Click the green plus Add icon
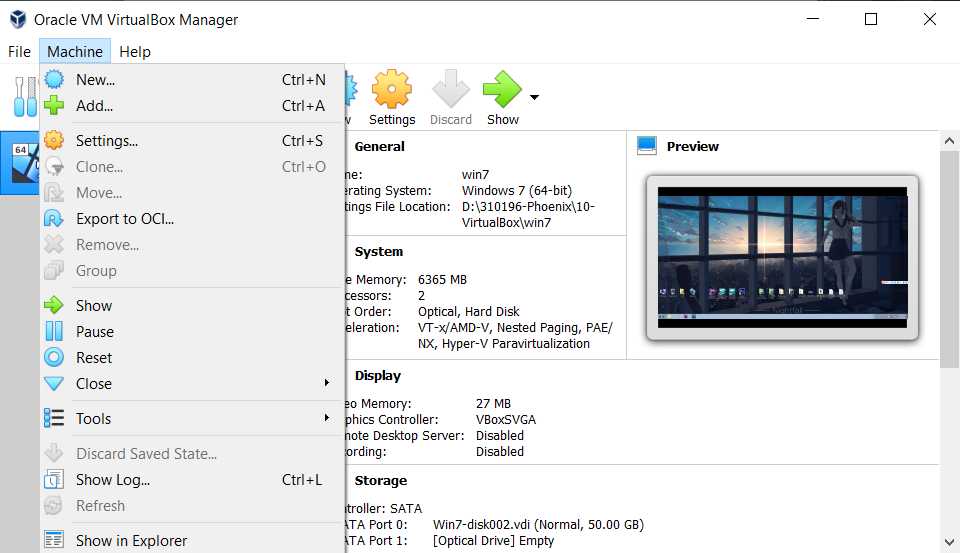This screenshot has height=553, width=960. [54, 105]
